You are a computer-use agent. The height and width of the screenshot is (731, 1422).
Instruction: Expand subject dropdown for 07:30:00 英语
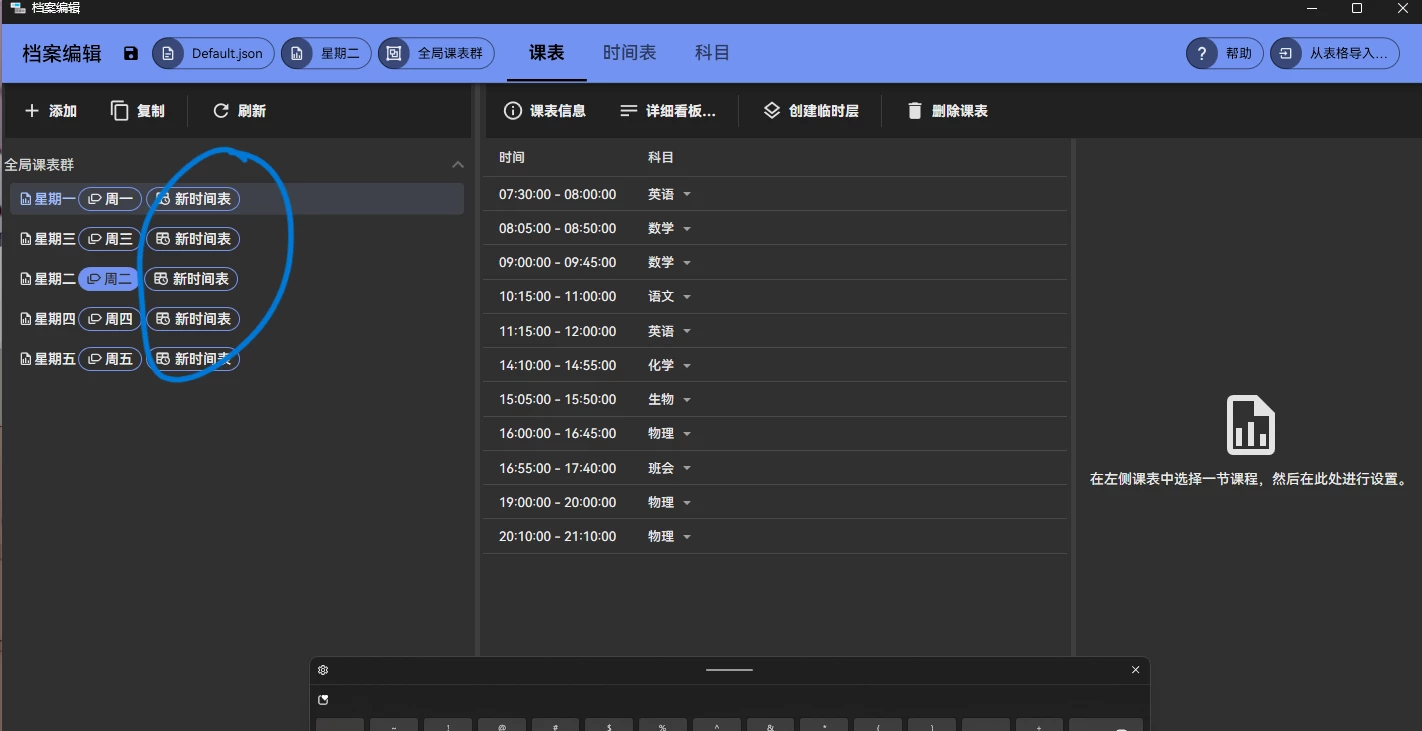(x=687, y=195)
